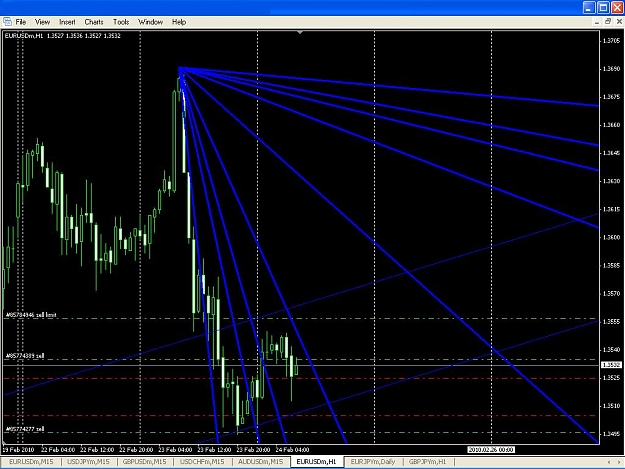Select the #85774277 sell order label
This screenshot has height=469, width=625.
[25, 429]
